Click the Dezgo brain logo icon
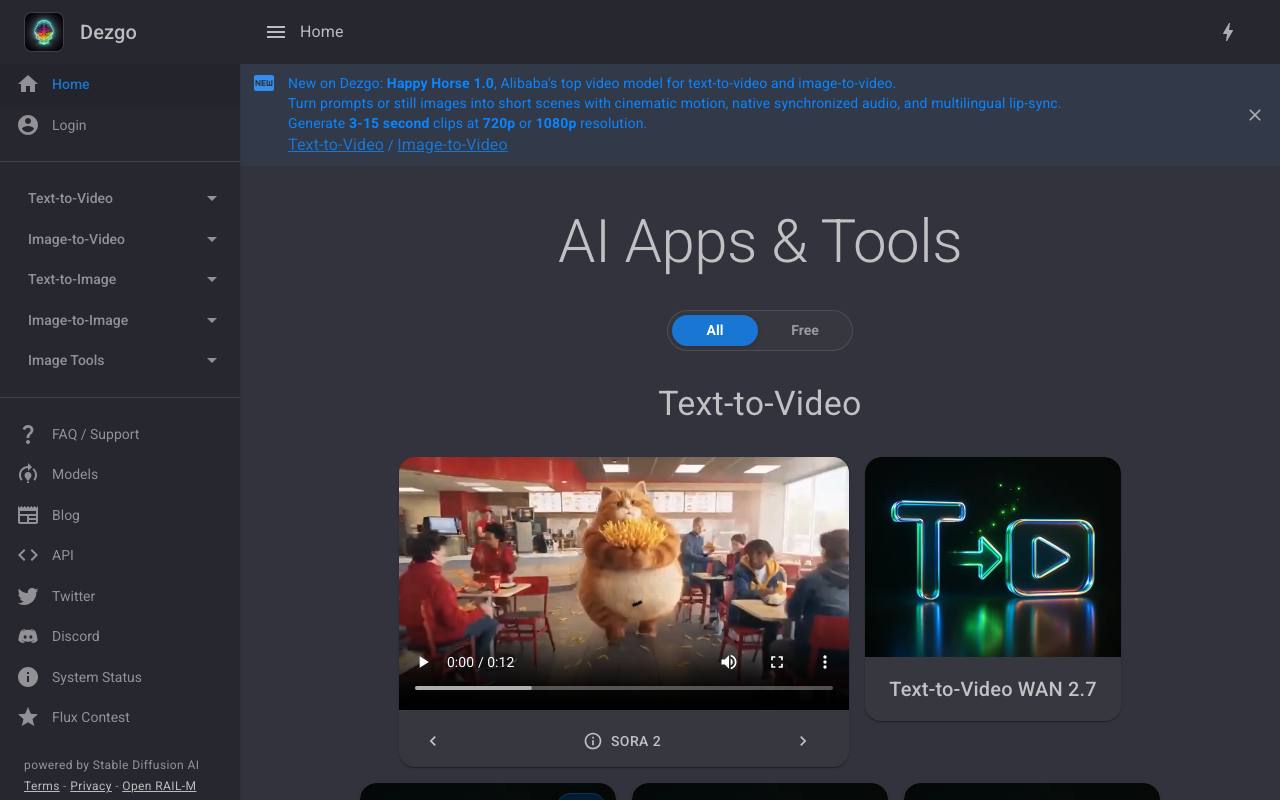This screenshot has width=1280, height=800. (44, 32)
